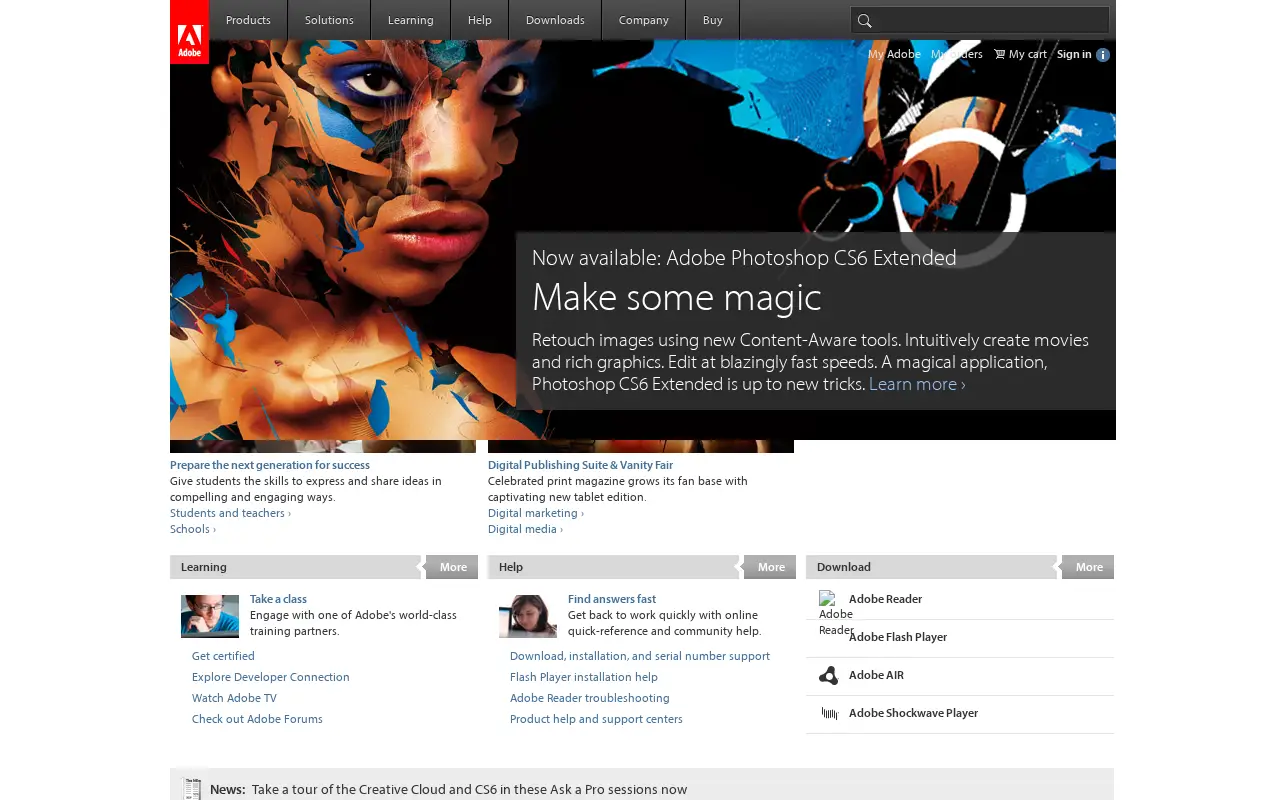Click More in the Learning section header
1280x800 pixels.
[453, 567]
